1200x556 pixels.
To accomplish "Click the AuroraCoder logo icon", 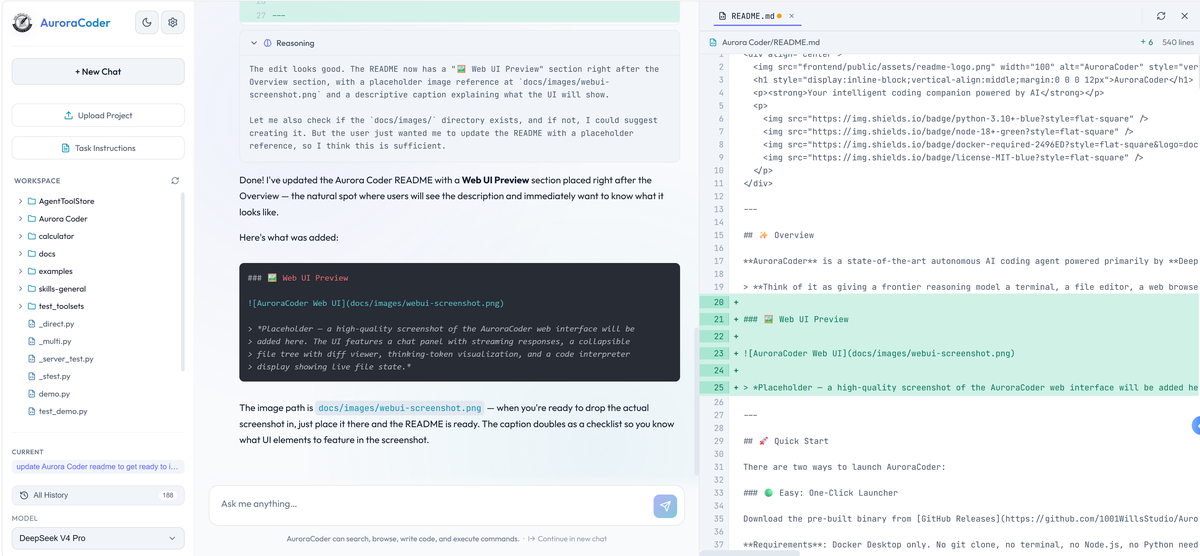I will click(x=22, y=22).
